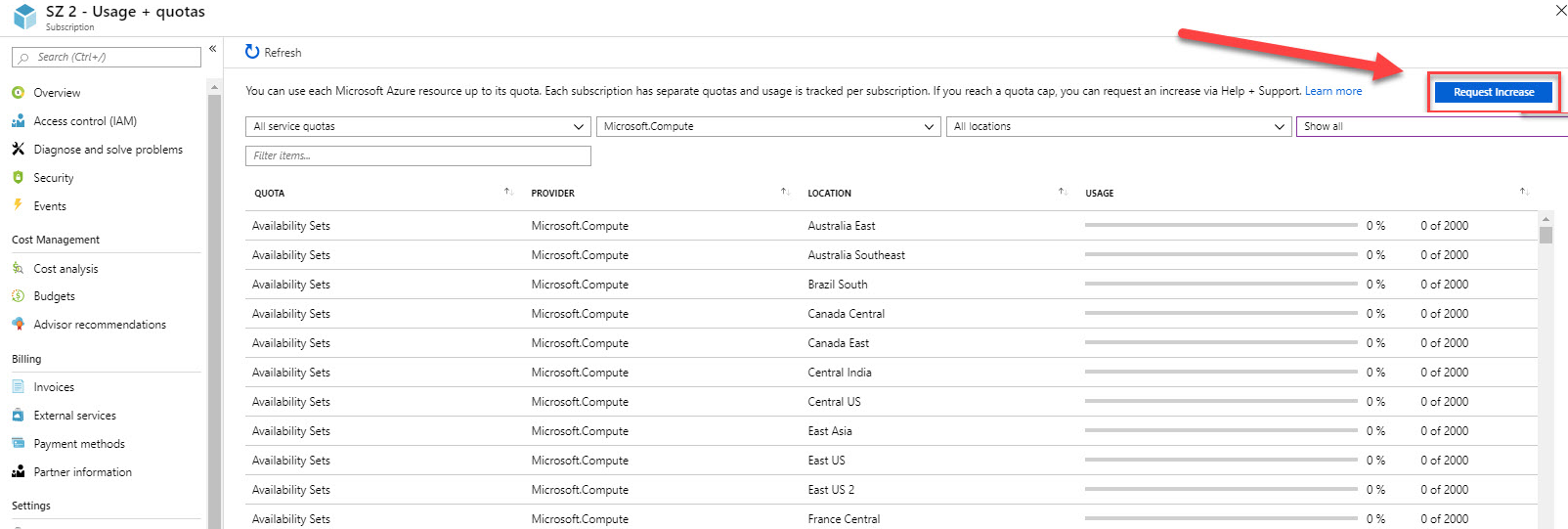Sort by PROVIDER column arrow
The height and width of the screenshot is (529, 1568).
[785, 192]
